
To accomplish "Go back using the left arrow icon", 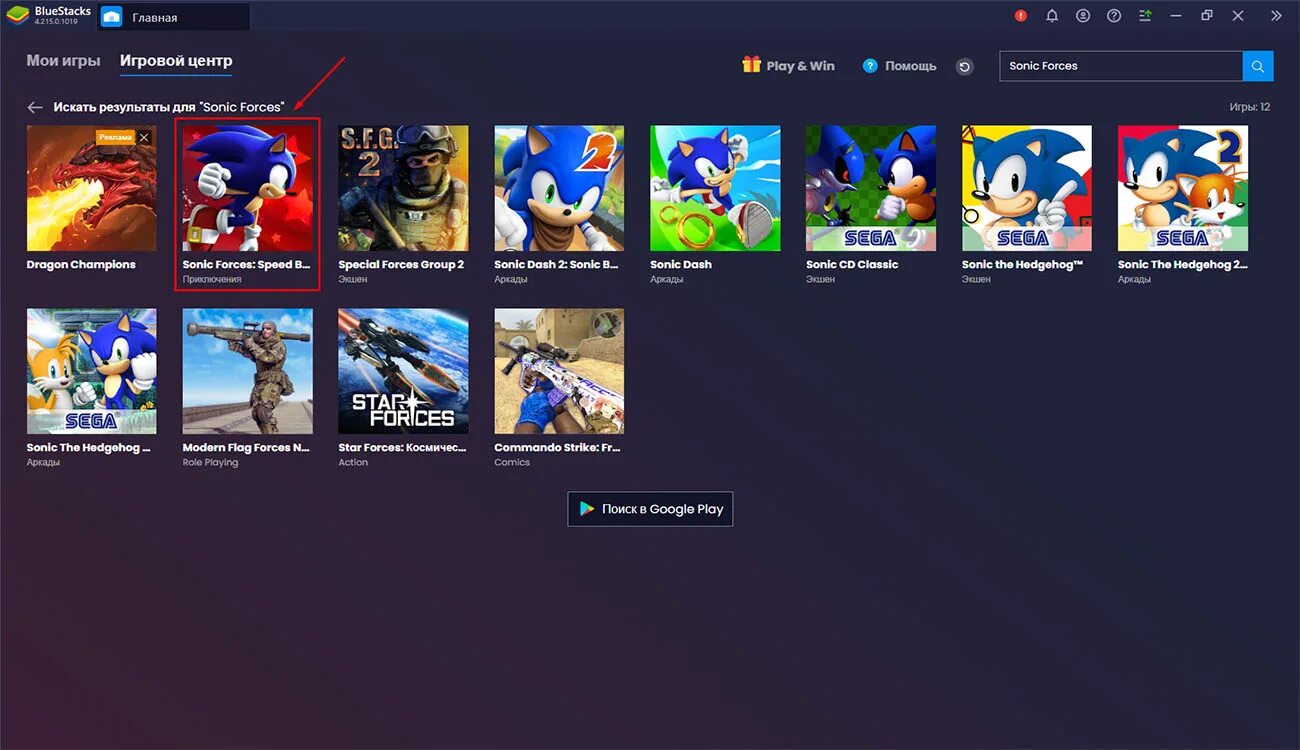I will 35,107.
